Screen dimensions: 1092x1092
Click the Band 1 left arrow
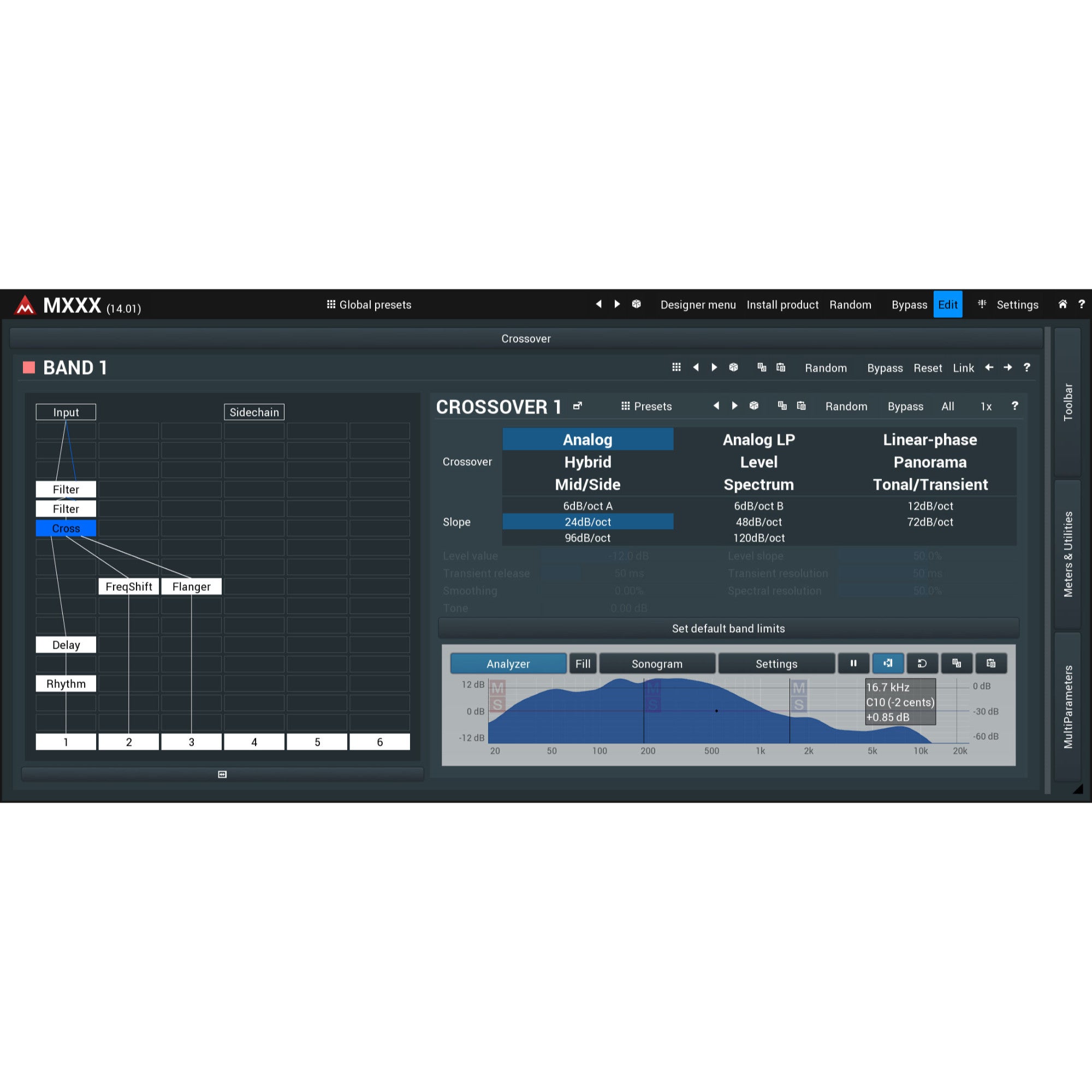tap(989, 367)
